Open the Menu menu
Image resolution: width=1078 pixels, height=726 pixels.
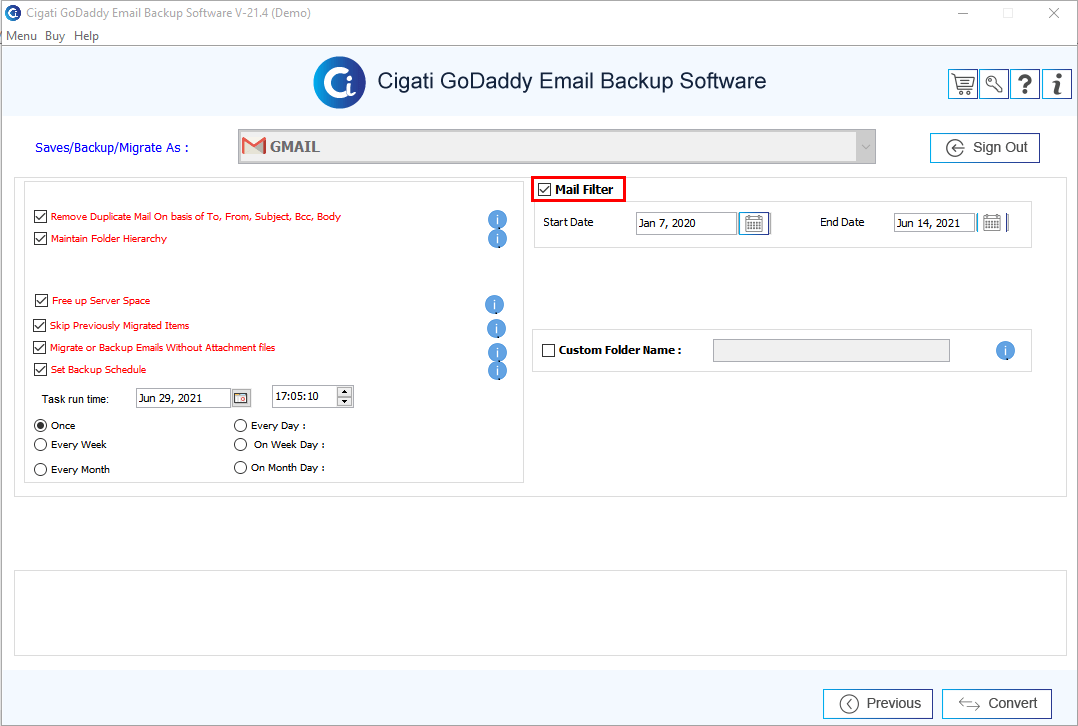[21, 36]
